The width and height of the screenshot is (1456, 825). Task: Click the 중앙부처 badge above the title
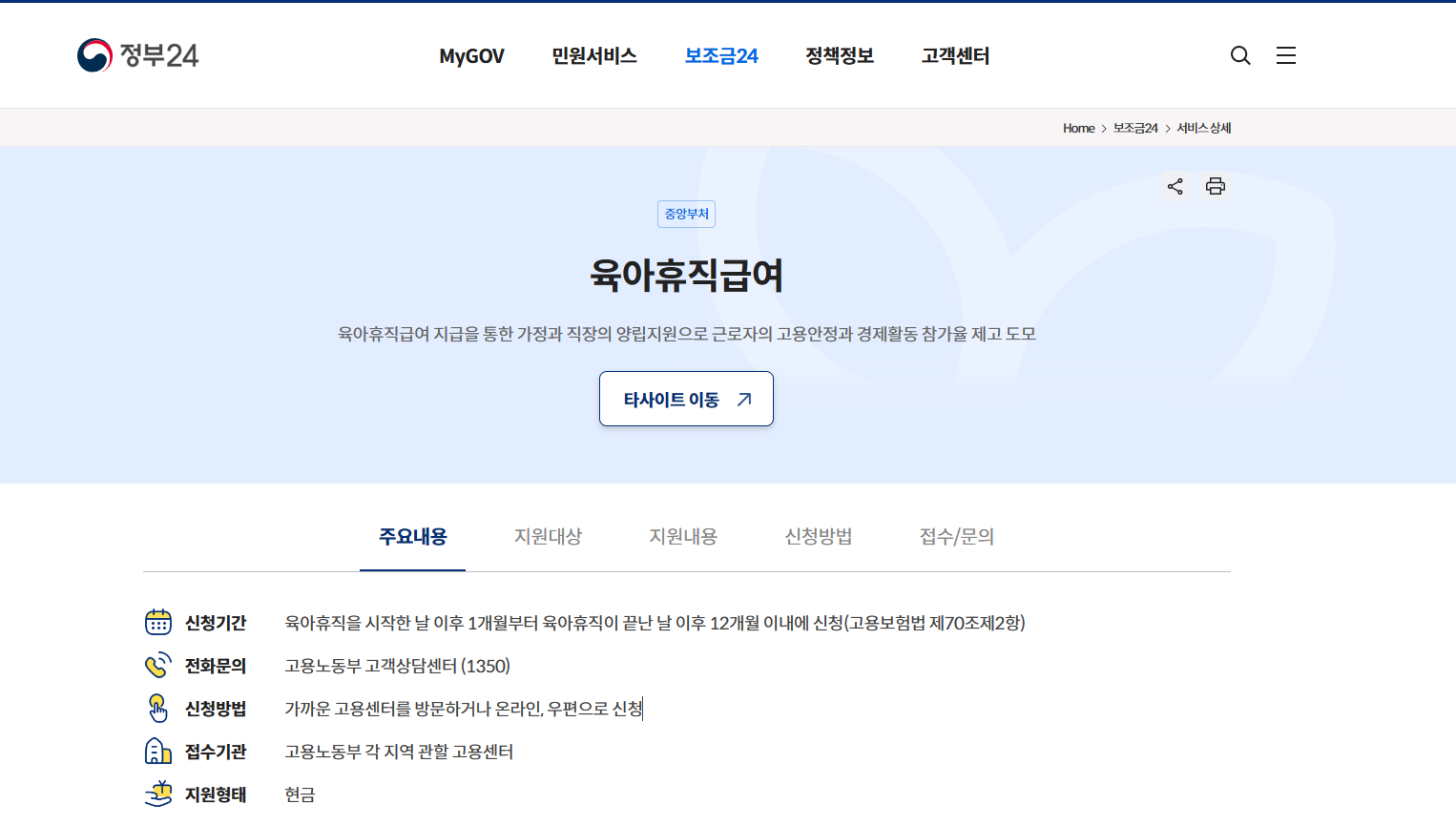point(686,214)
